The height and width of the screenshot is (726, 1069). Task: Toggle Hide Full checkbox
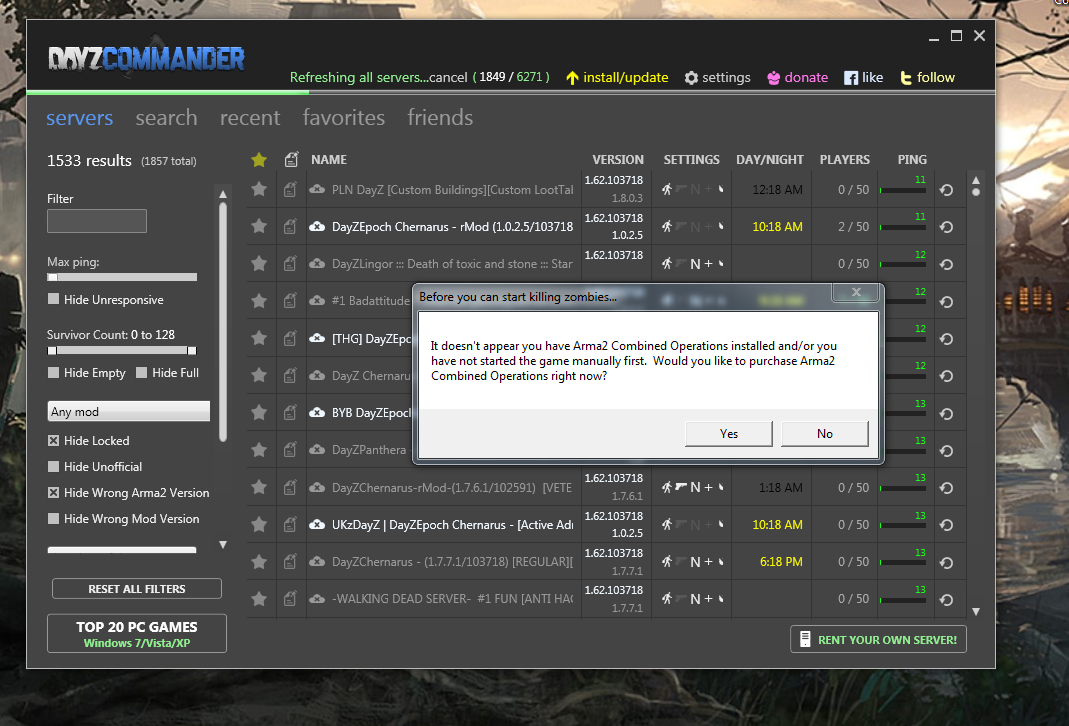click(142, 372)
